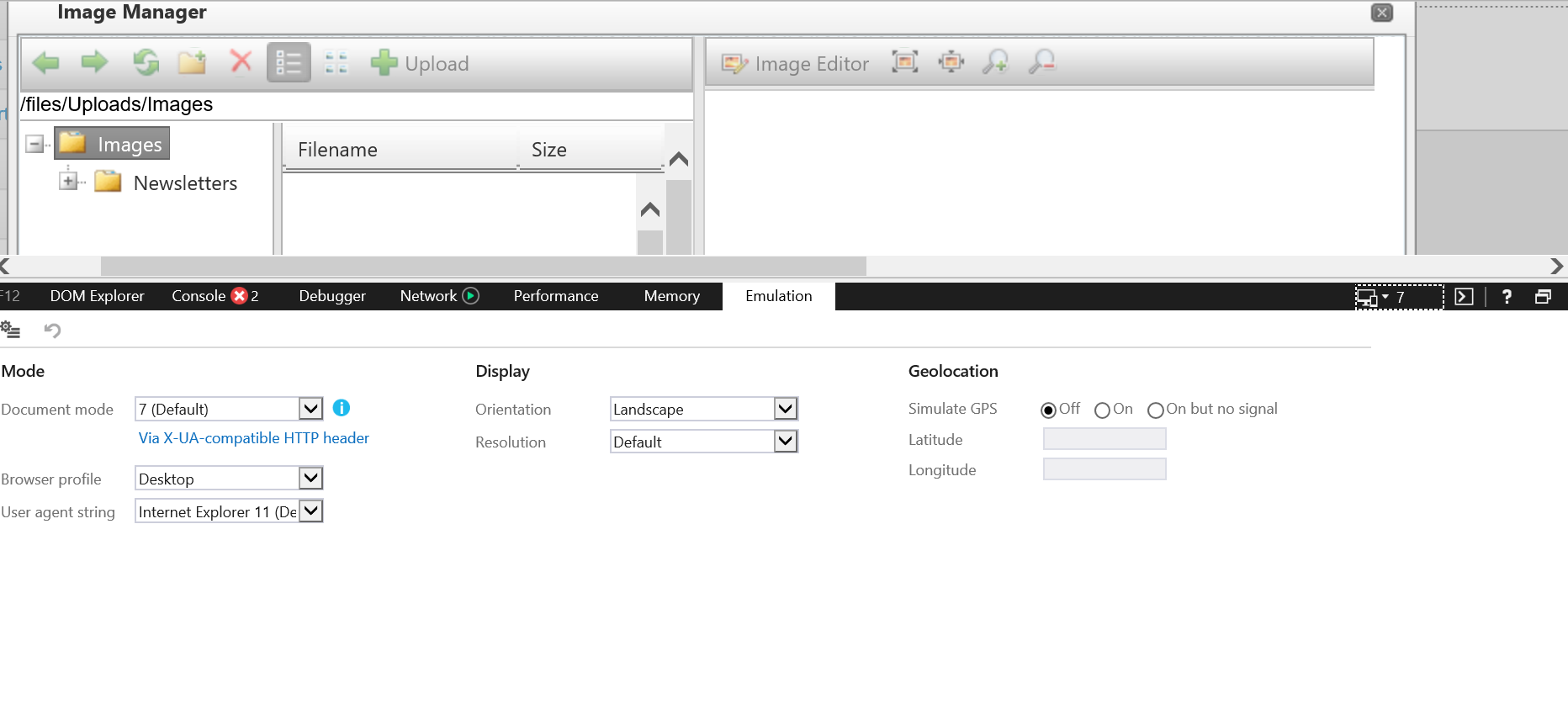
Task: Switch to thumbnail grid view
Action: pos(336,62)
